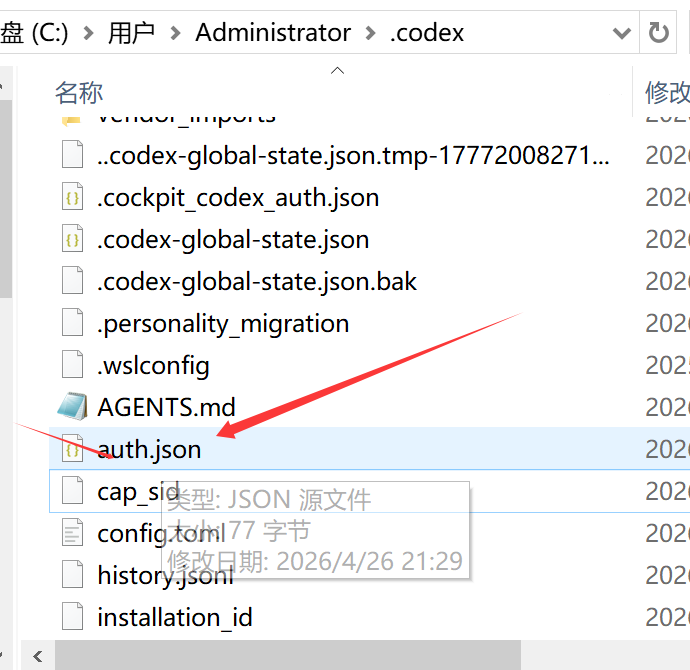Select the .cockpit_codex_auth.json file icon
The image size is (690, 670).
point(73,197)
